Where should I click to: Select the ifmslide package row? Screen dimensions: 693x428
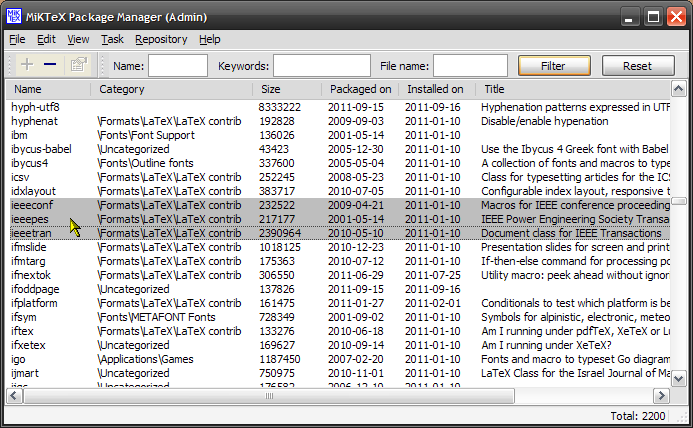tap(339, 247)
